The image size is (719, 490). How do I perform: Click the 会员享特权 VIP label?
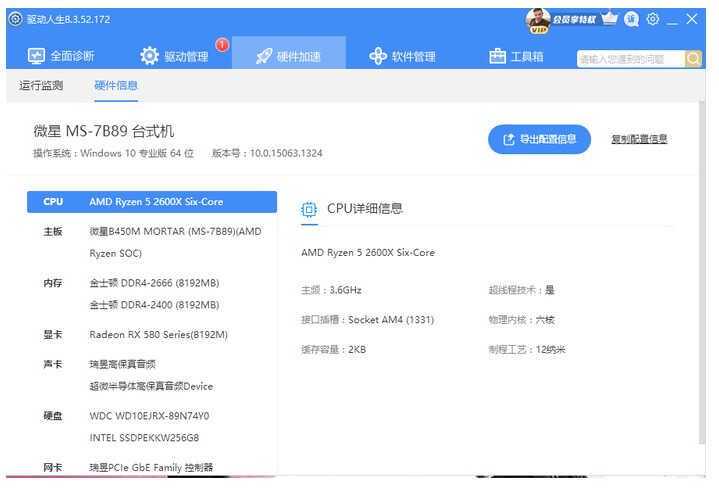pyautogui.click(x=574, y=19)
